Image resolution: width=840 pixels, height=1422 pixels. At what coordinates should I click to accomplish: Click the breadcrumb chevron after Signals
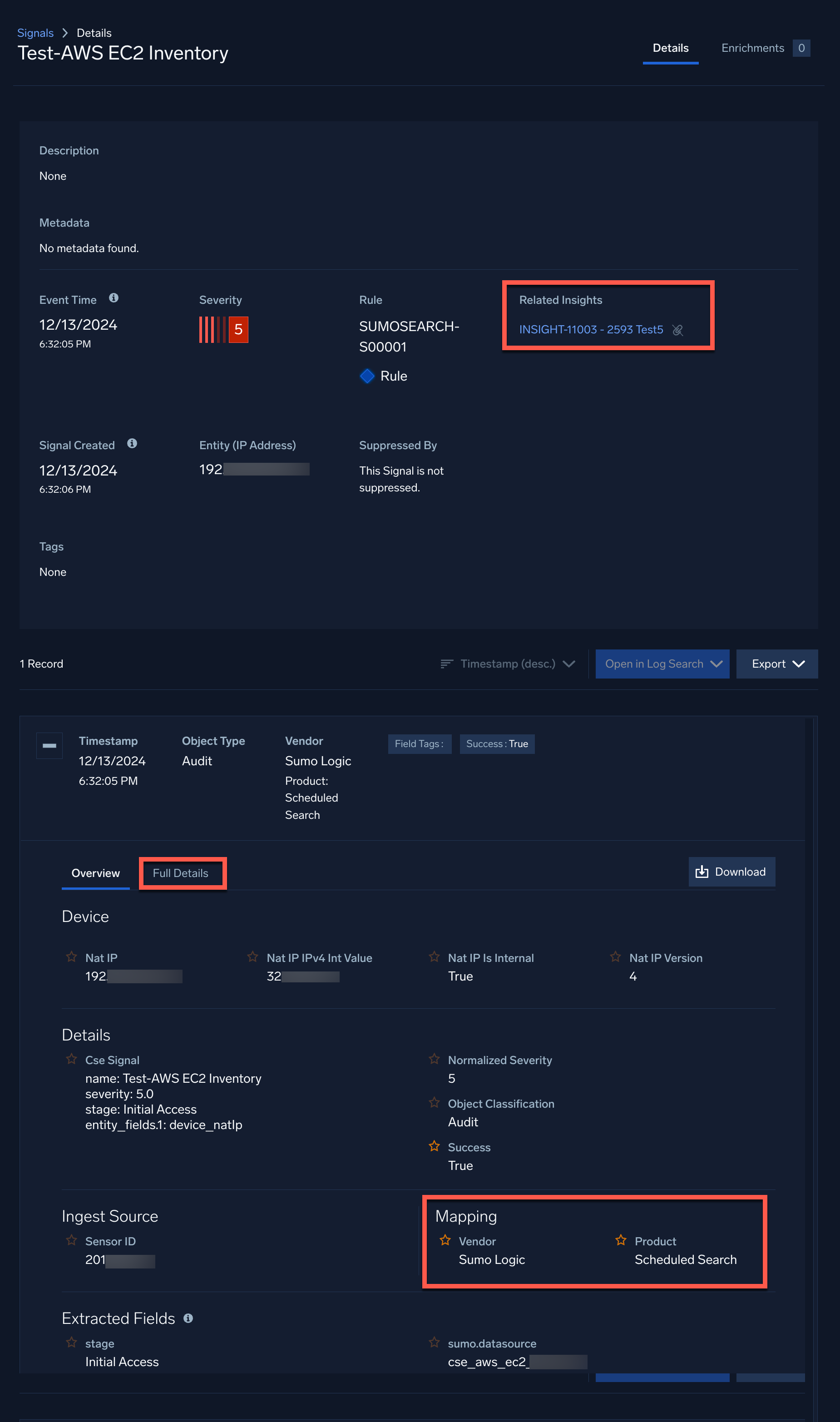pos(65,33)
